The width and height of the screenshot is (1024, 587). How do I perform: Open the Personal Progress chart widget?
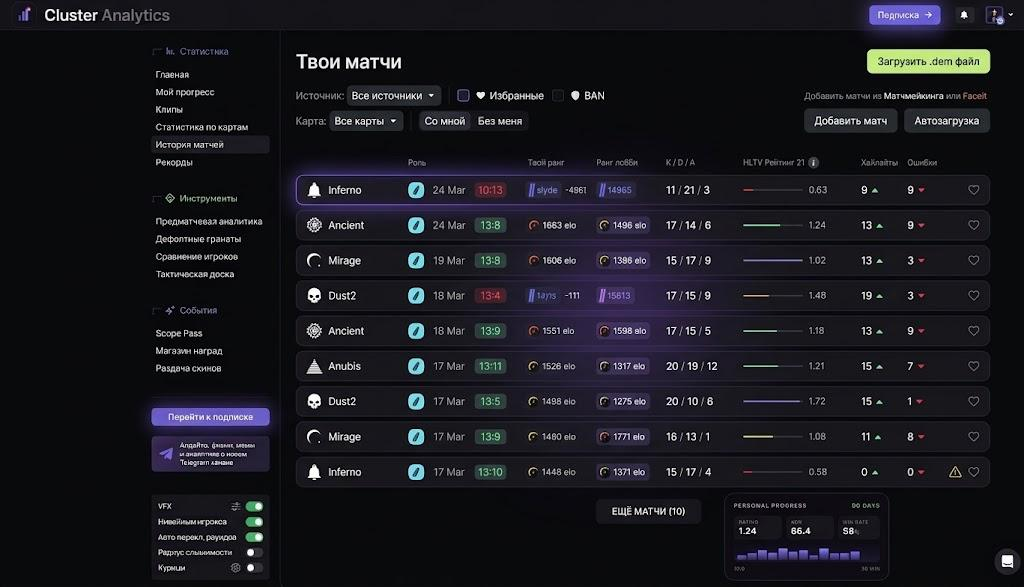point(807,536)
